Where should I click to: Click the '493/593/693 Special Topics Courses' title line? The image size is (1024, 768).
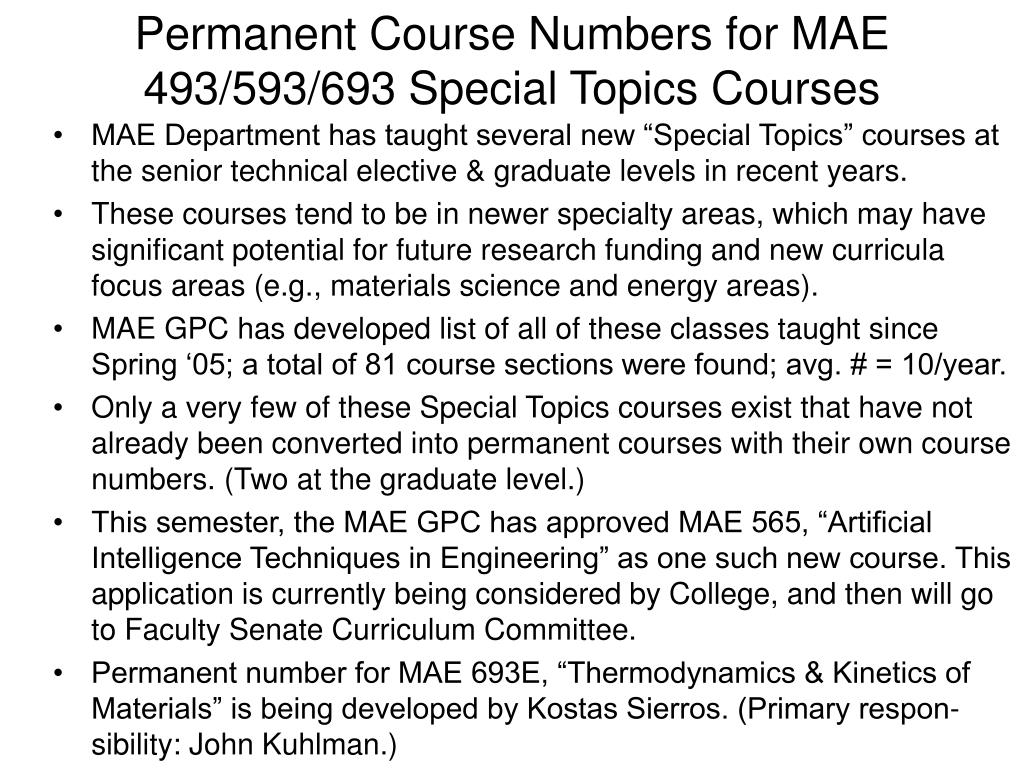[x=511, y=89]
